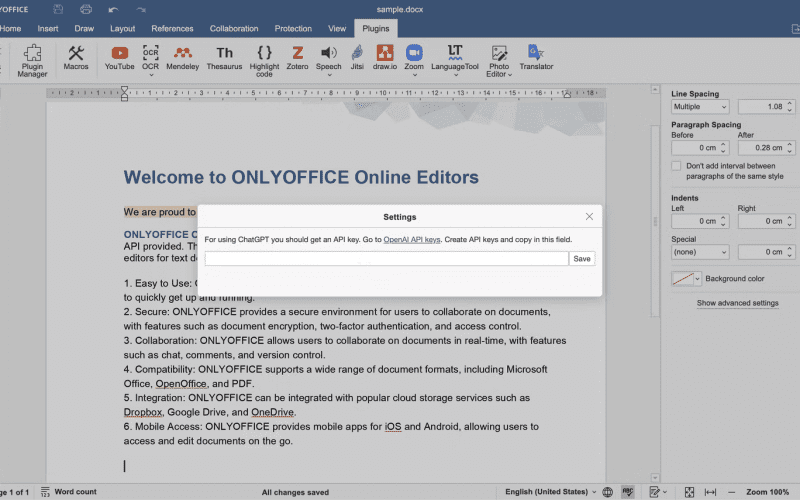Open the Photo Editor plugin

point(499,60)
